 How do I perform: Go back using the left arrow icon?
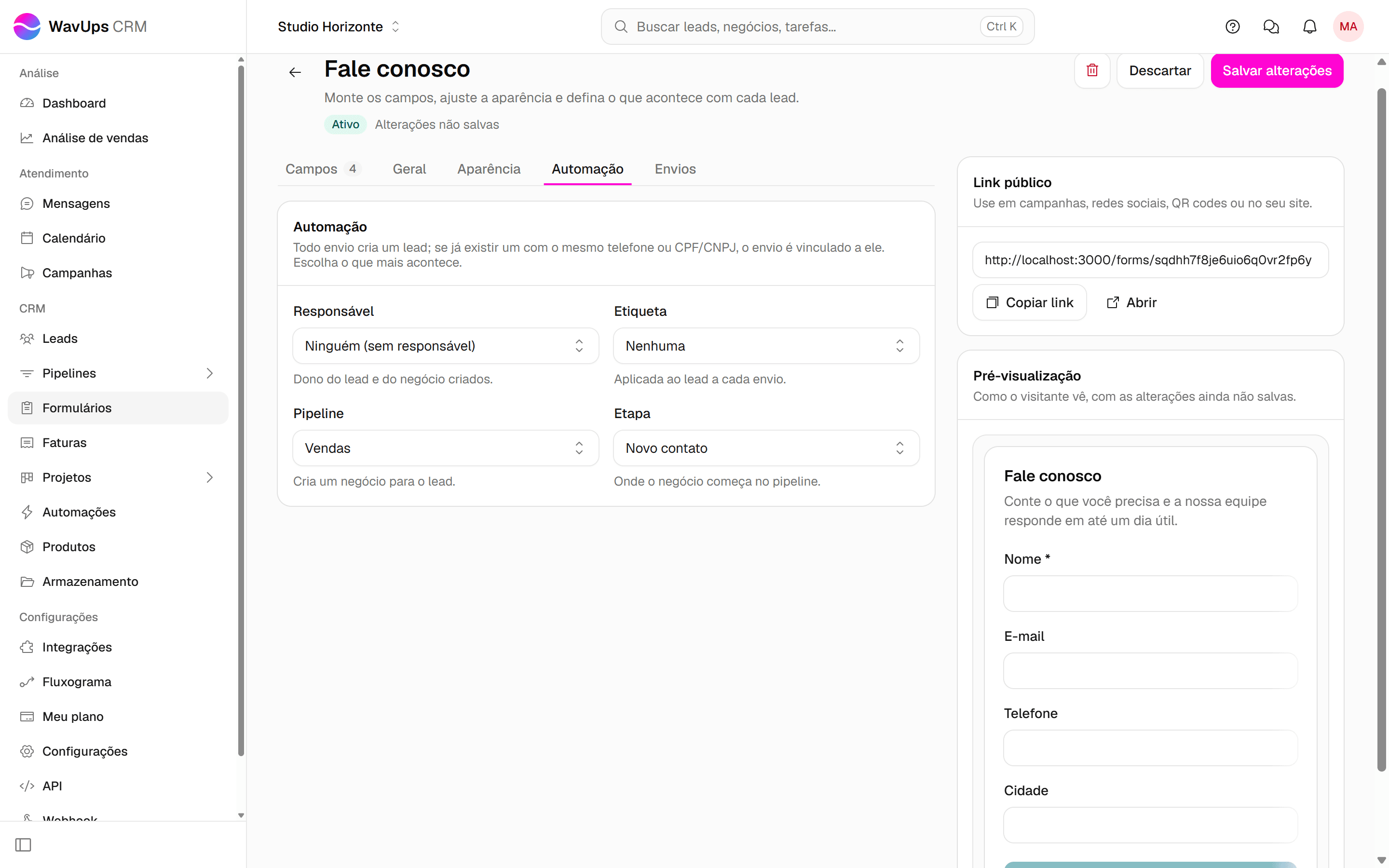[x=295, y=72]
